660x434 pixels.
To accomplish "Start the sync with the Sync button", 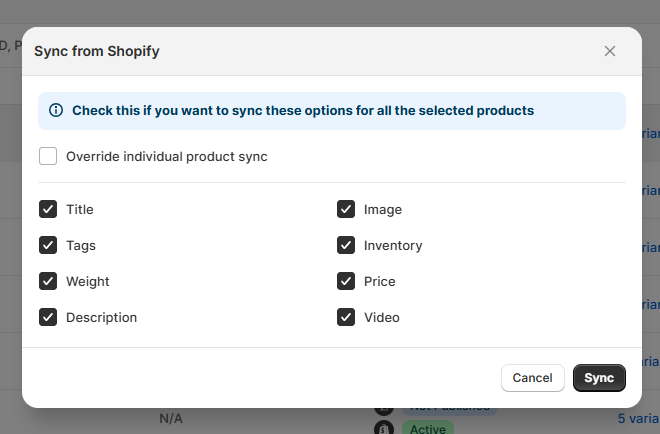I will click(x=599, y=378).
